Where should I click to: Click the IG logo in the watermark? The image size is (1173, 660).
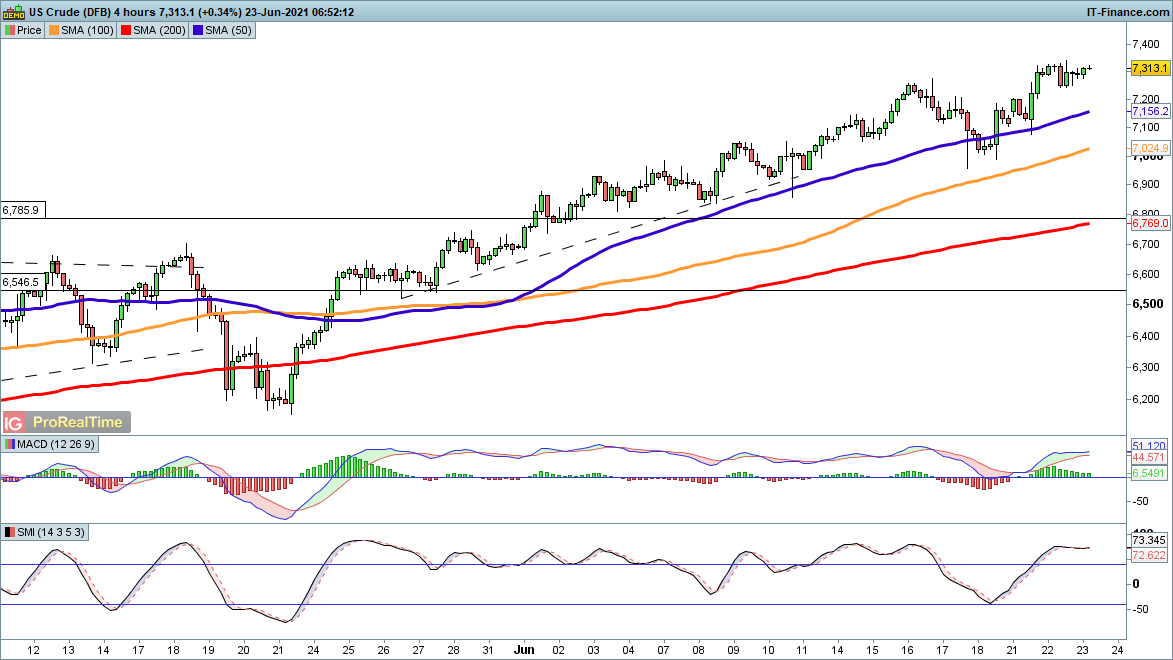point(15,422)
